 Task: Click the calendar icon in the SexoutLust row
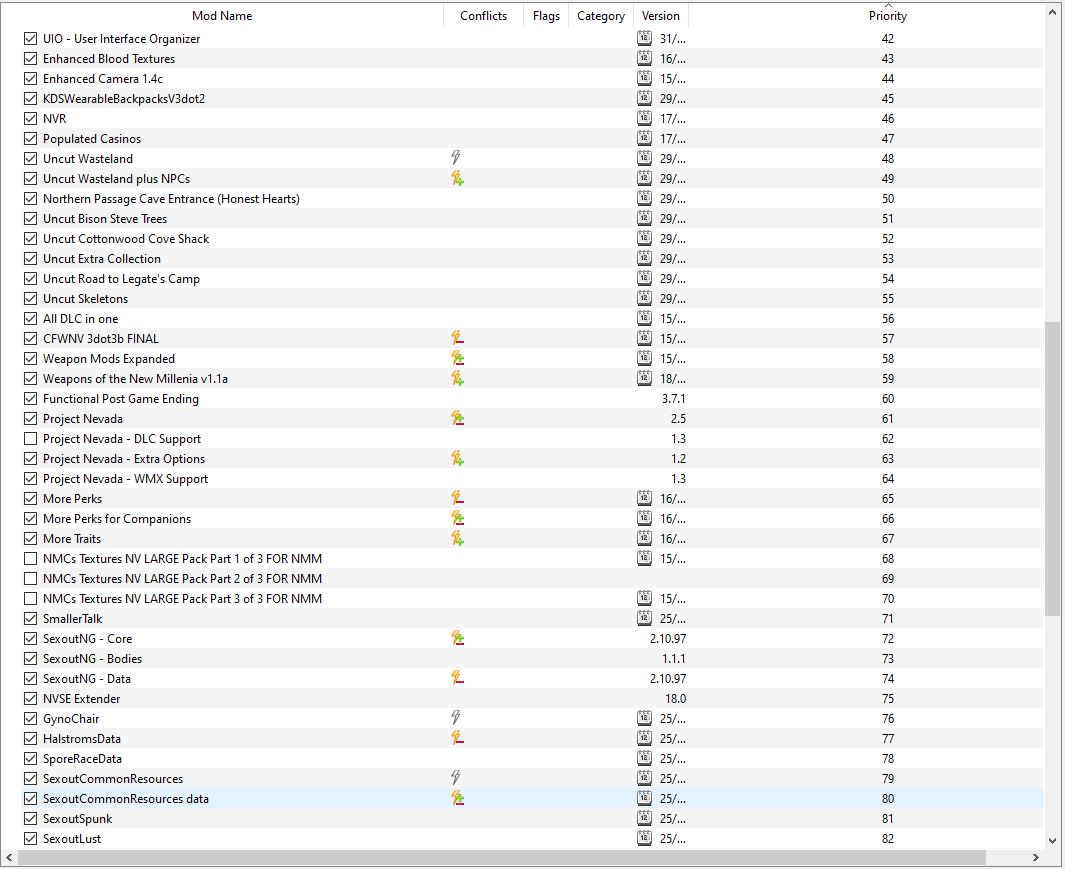[644, 838]
